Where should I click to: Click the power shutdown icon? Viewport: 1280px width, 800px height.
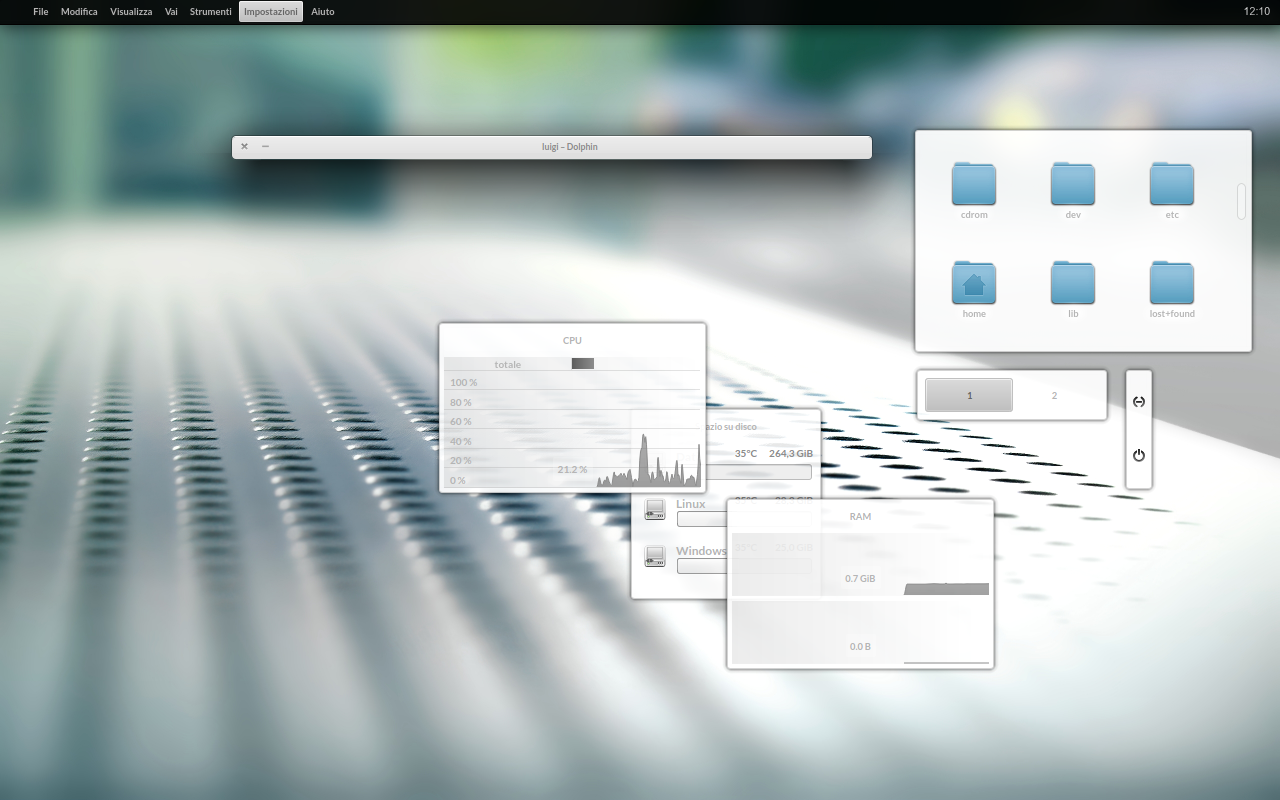1138,455
